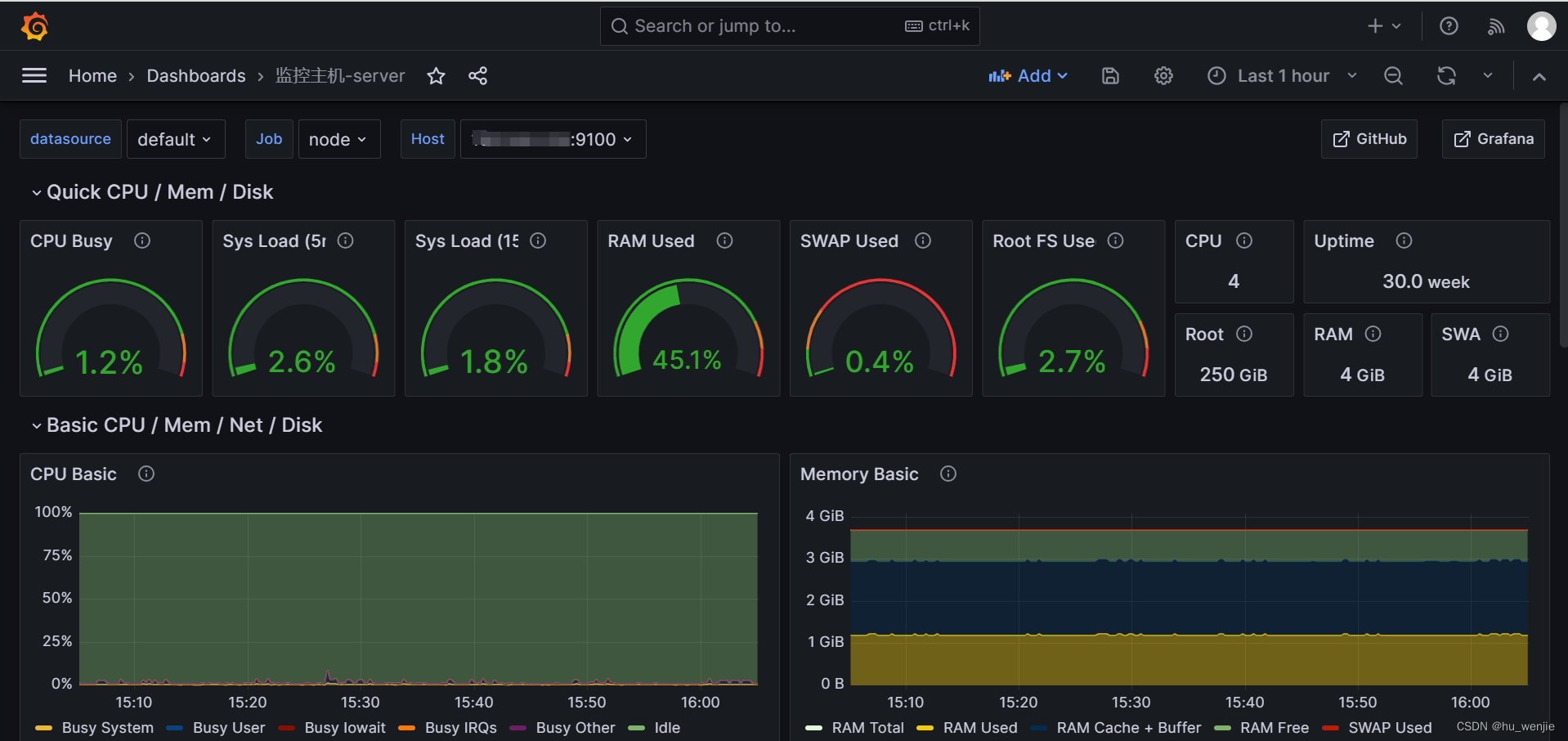Open the plus new item menu
This screenshot has height=741, width=1568.
click(x=1384, y=26)
